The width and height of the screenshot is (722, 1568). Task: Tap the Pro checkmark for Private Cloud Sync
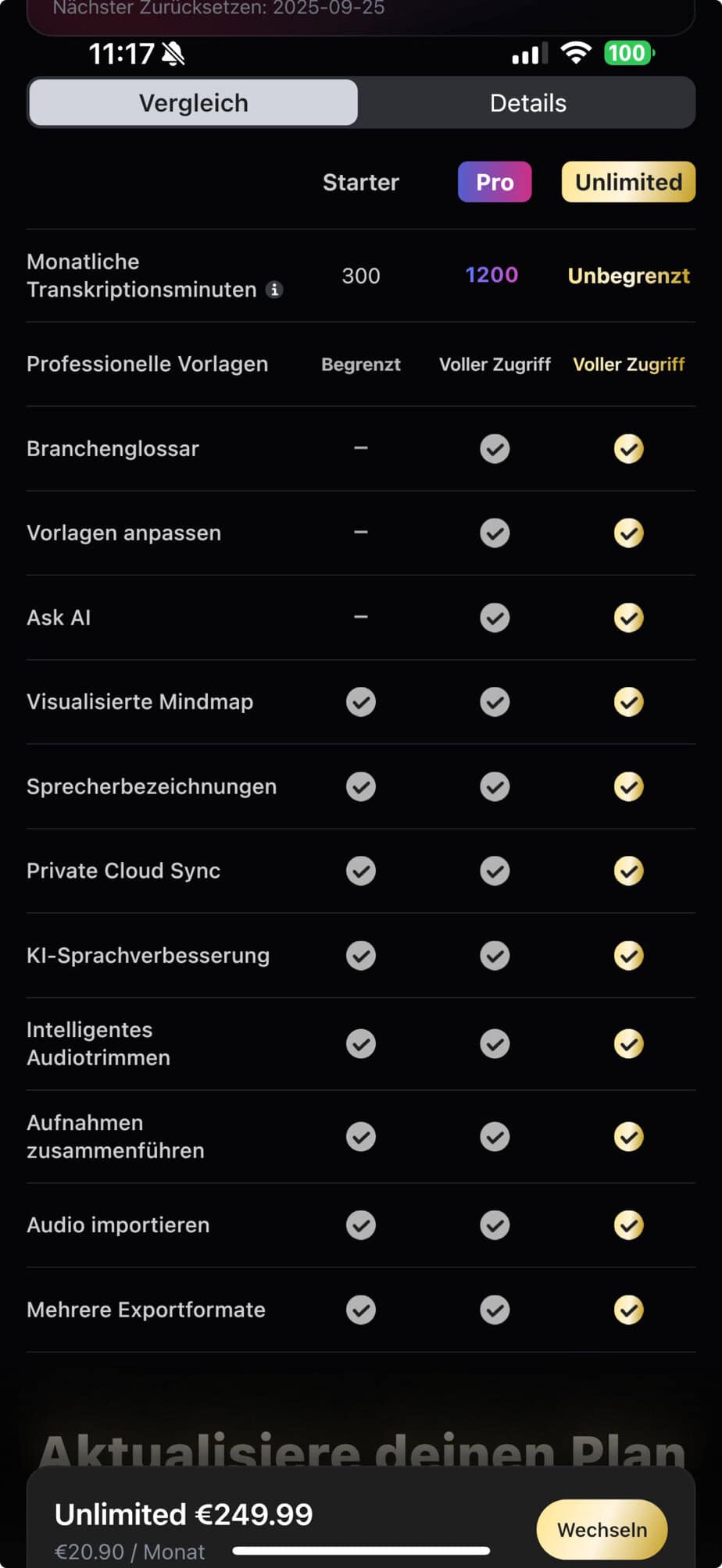coord(495,871)
